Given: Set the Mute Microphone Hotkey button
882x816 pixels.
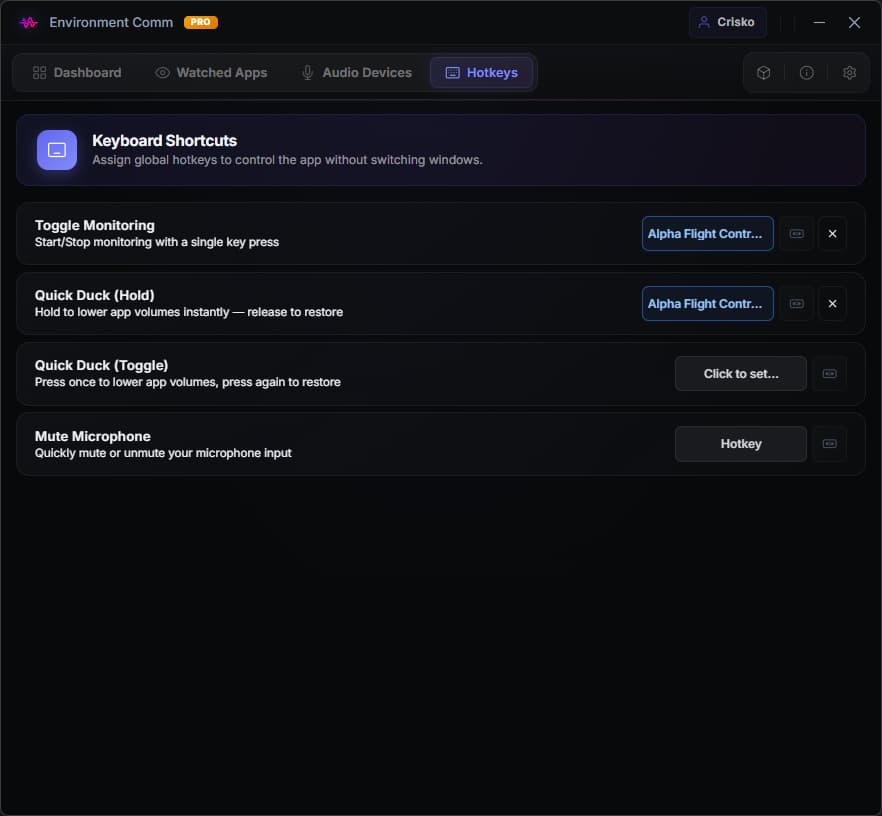Looking at the screenshot, I should point(741,444).
